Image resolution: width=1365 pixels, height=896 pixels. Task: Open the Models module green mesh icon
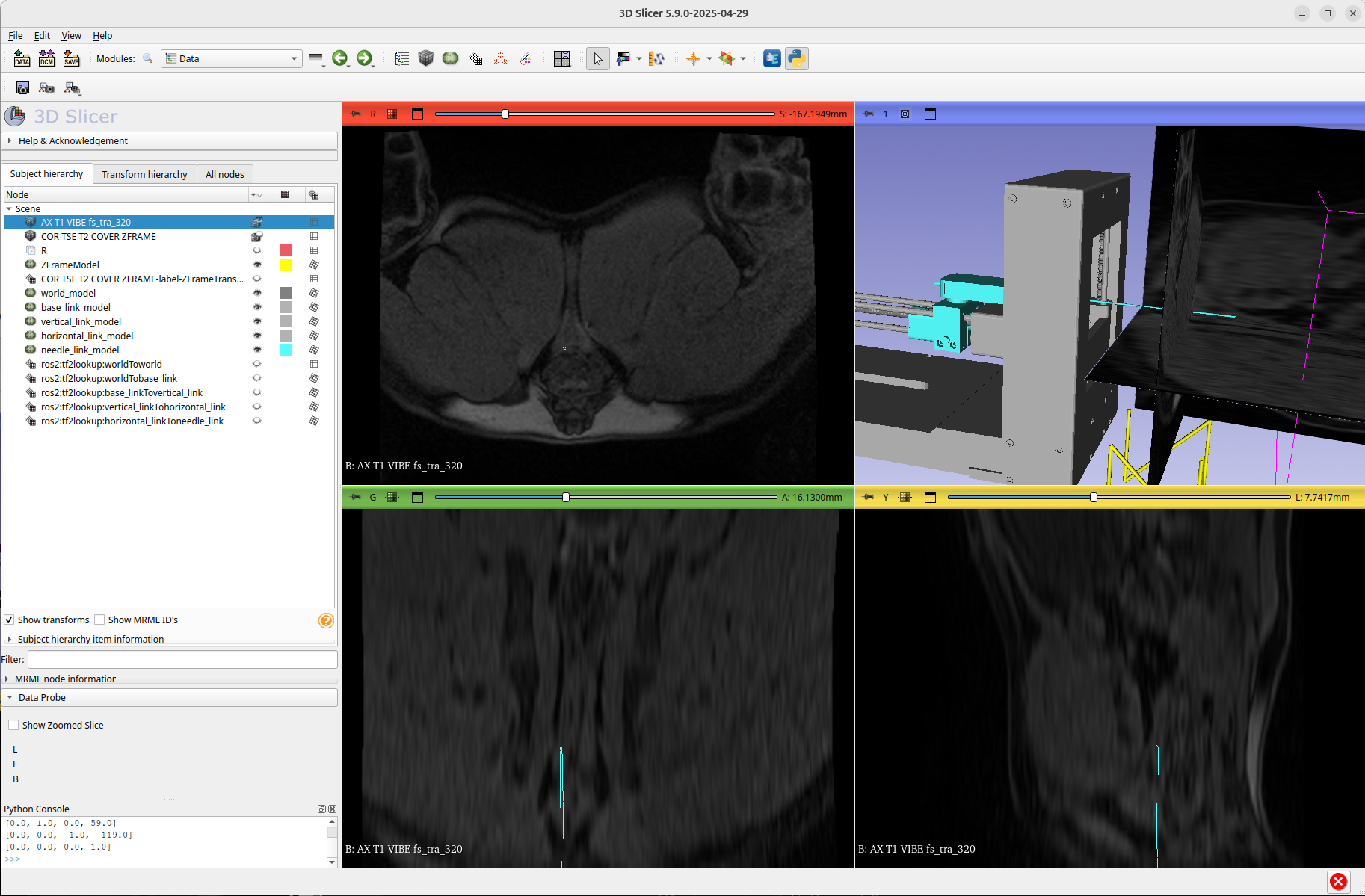point(451,58)
